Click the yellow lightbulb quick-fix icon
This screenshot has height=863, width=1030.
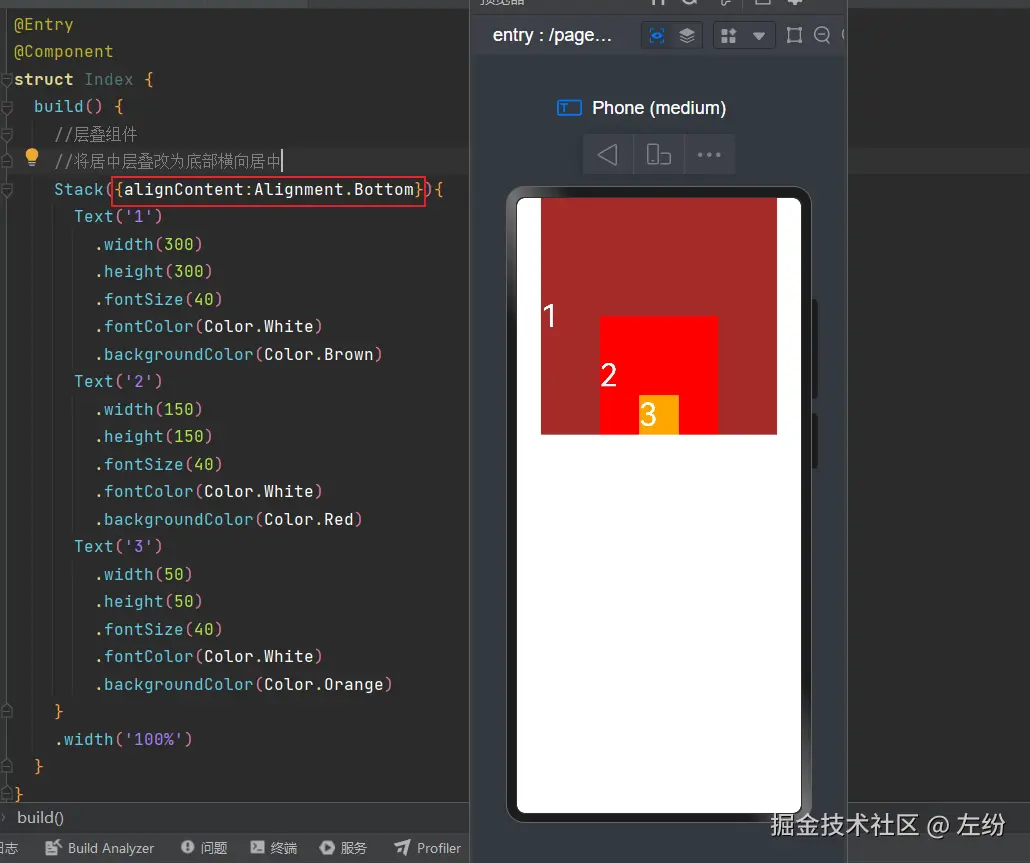(32, 158)
